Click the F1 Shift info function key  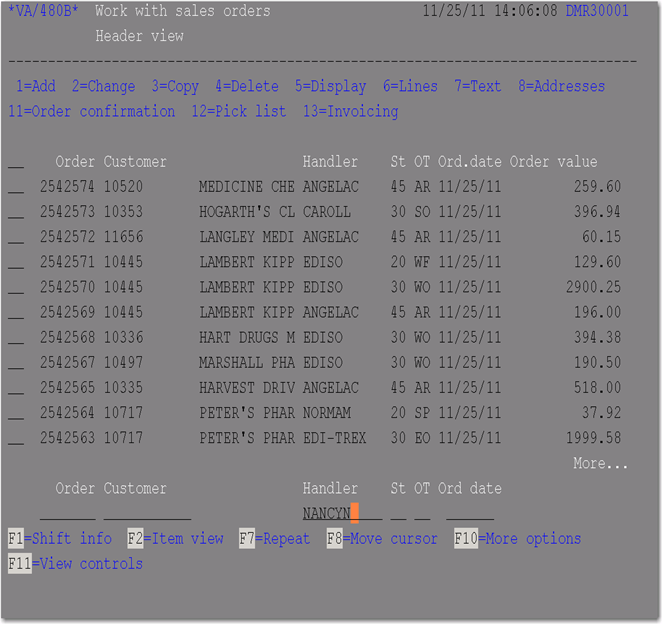tap(60, 539)
